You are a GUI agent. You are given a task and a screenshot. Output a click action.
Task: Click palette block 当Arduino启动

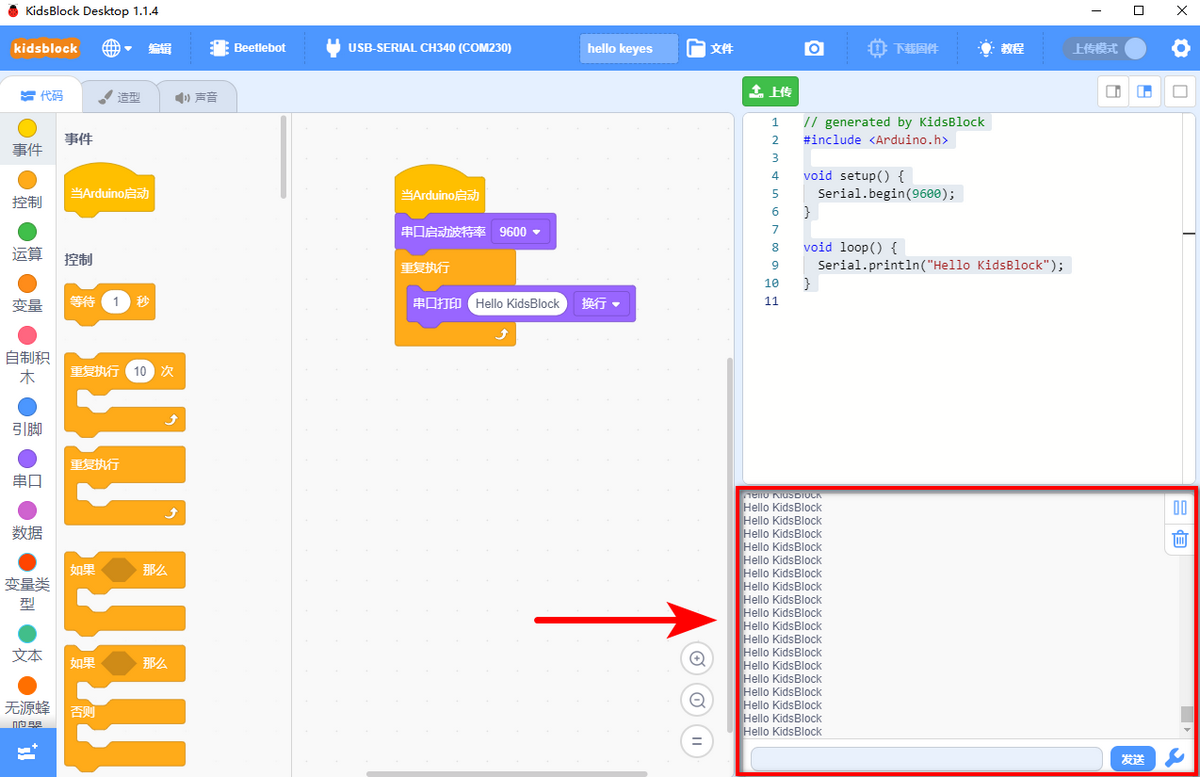[x=109, y=189]
